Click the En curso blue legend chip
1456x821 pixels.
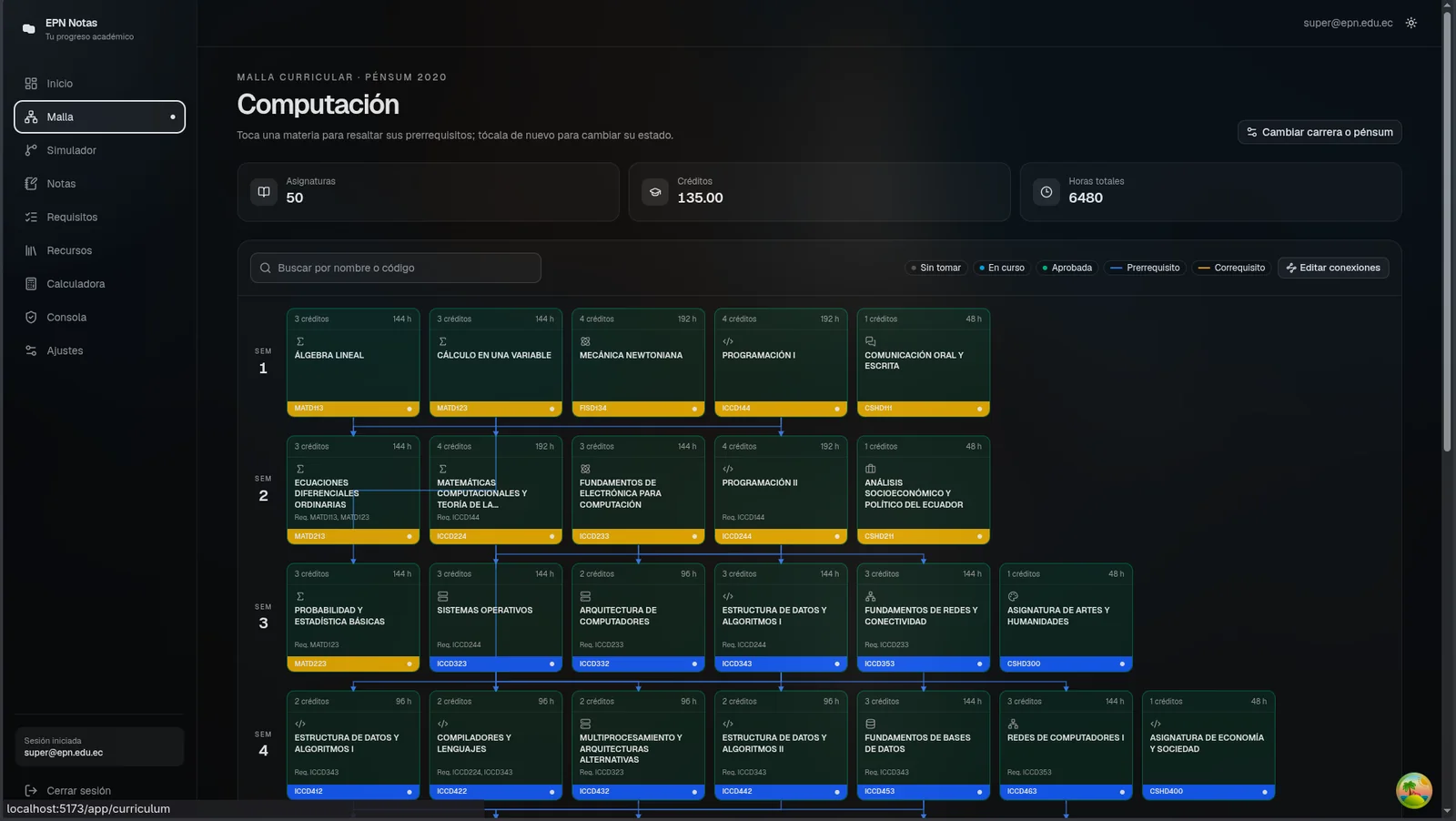(1001, 268)
